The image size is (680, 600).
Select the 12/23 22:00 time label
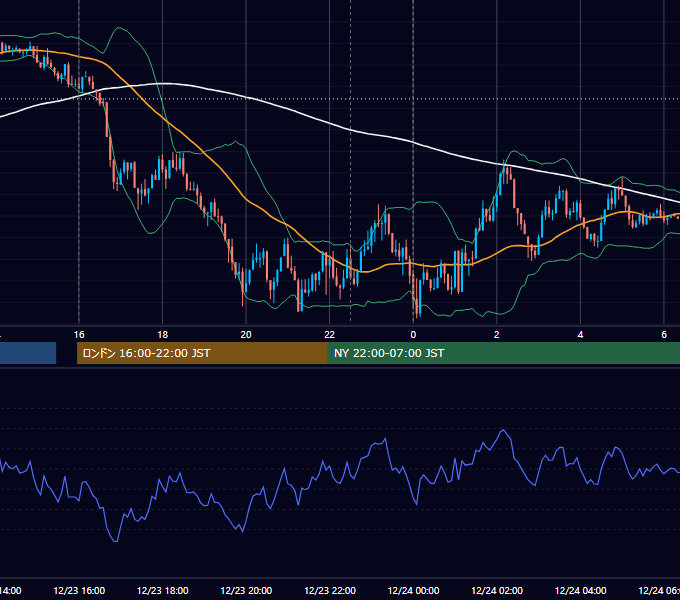(x=330, y=590)
